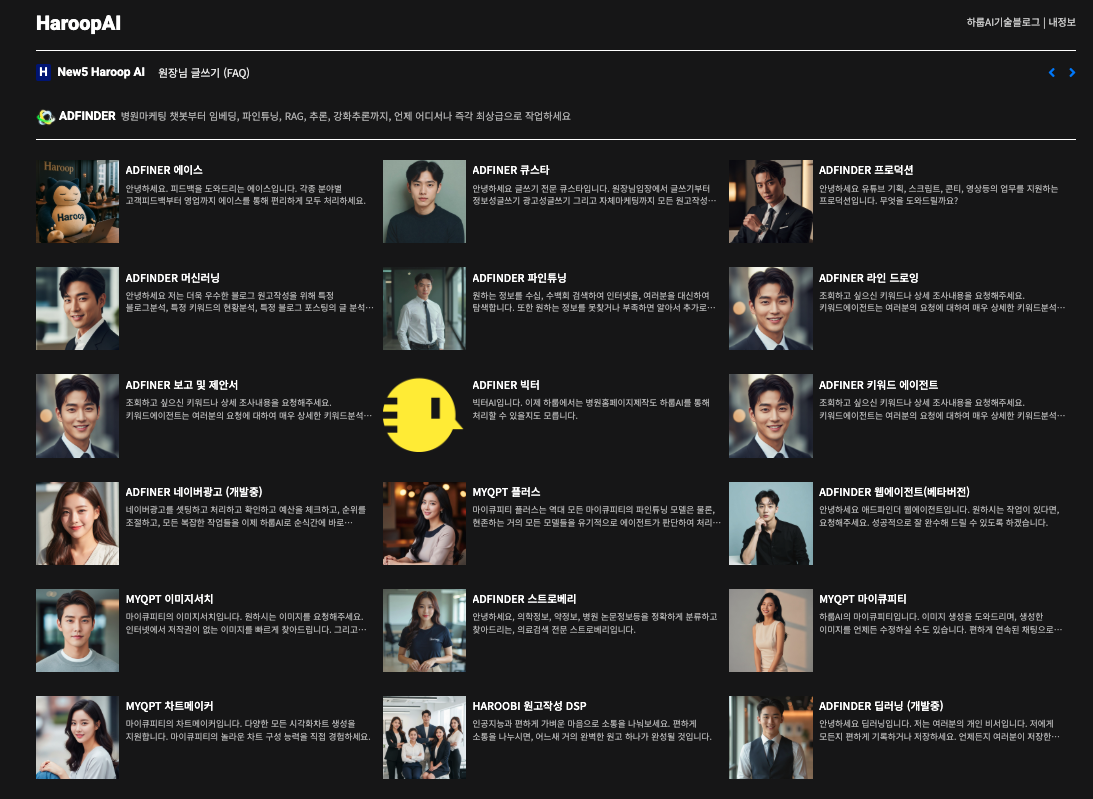Click ADFINER 키워드 에이전트 thumbnail

[771, 416]
